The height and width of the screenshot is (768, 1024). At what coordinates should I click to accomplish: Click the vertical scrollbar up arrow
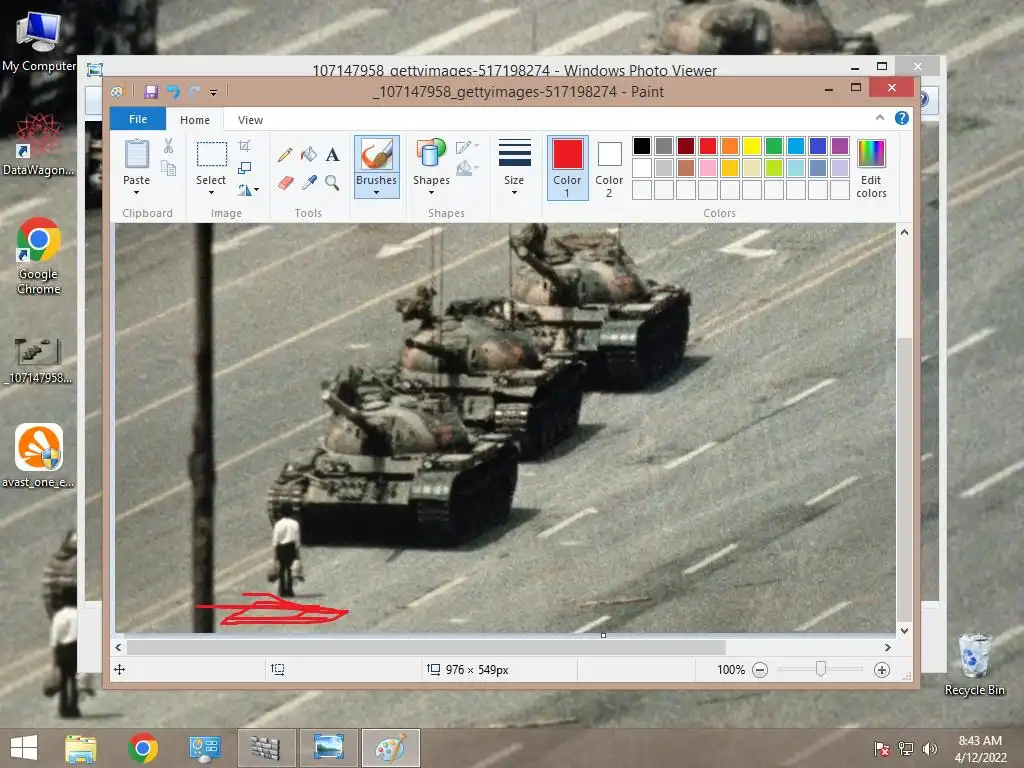pos(904,232)
